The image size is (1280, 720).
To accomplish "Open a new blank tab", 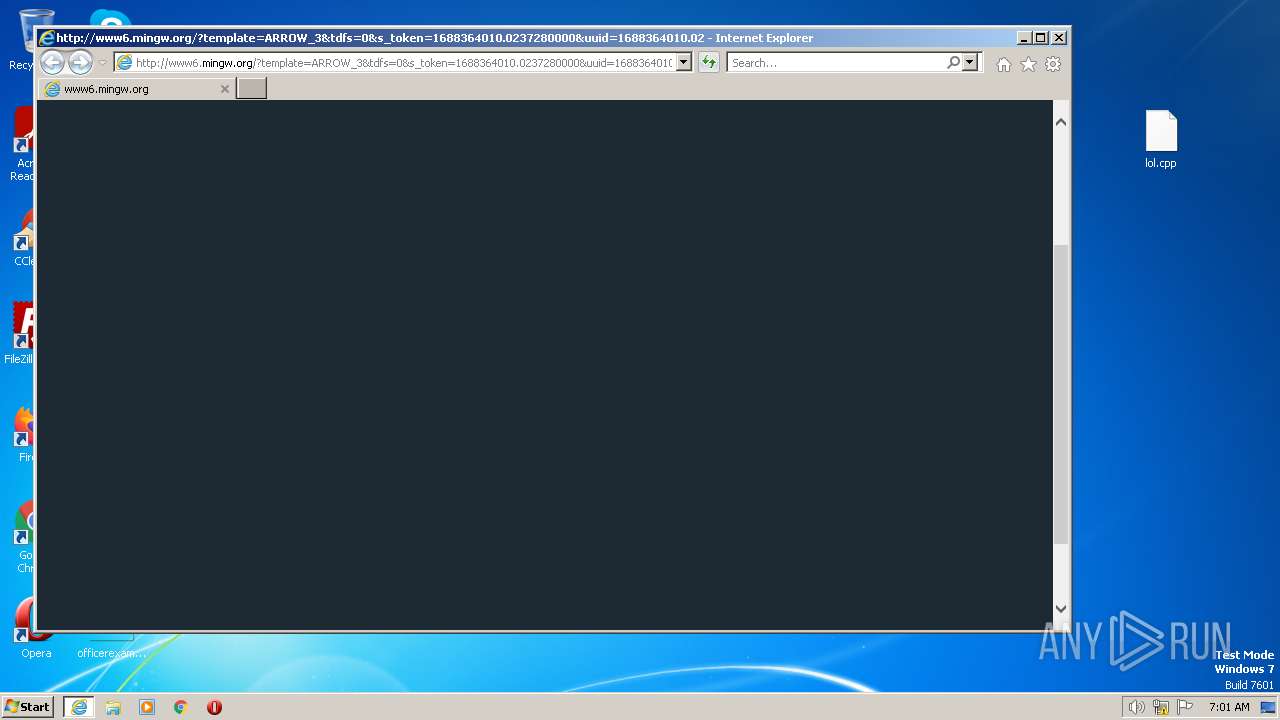I will click(x=251, y=88).
